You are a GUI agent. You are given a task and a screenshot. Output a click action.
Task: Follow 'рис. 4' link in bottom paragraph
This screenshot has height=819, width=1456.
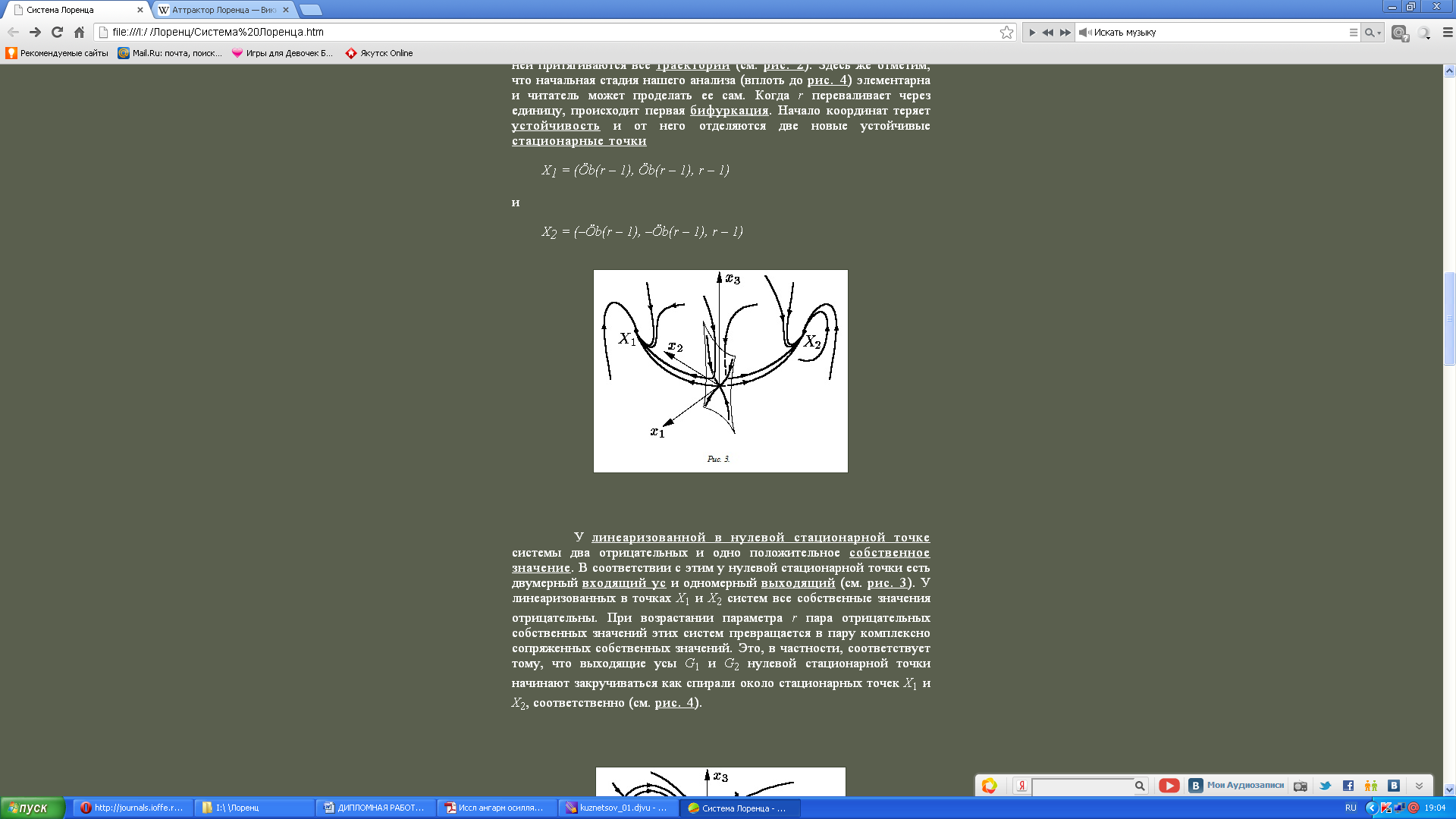(x=674, y=703)
